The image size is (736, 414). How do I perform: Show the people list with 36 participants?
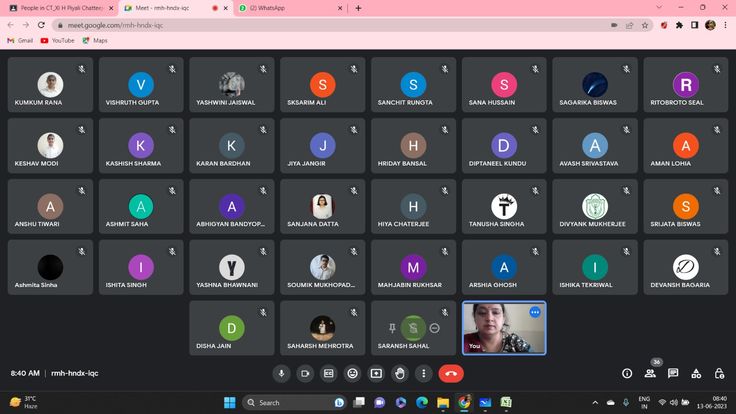(x=650, y=373)
